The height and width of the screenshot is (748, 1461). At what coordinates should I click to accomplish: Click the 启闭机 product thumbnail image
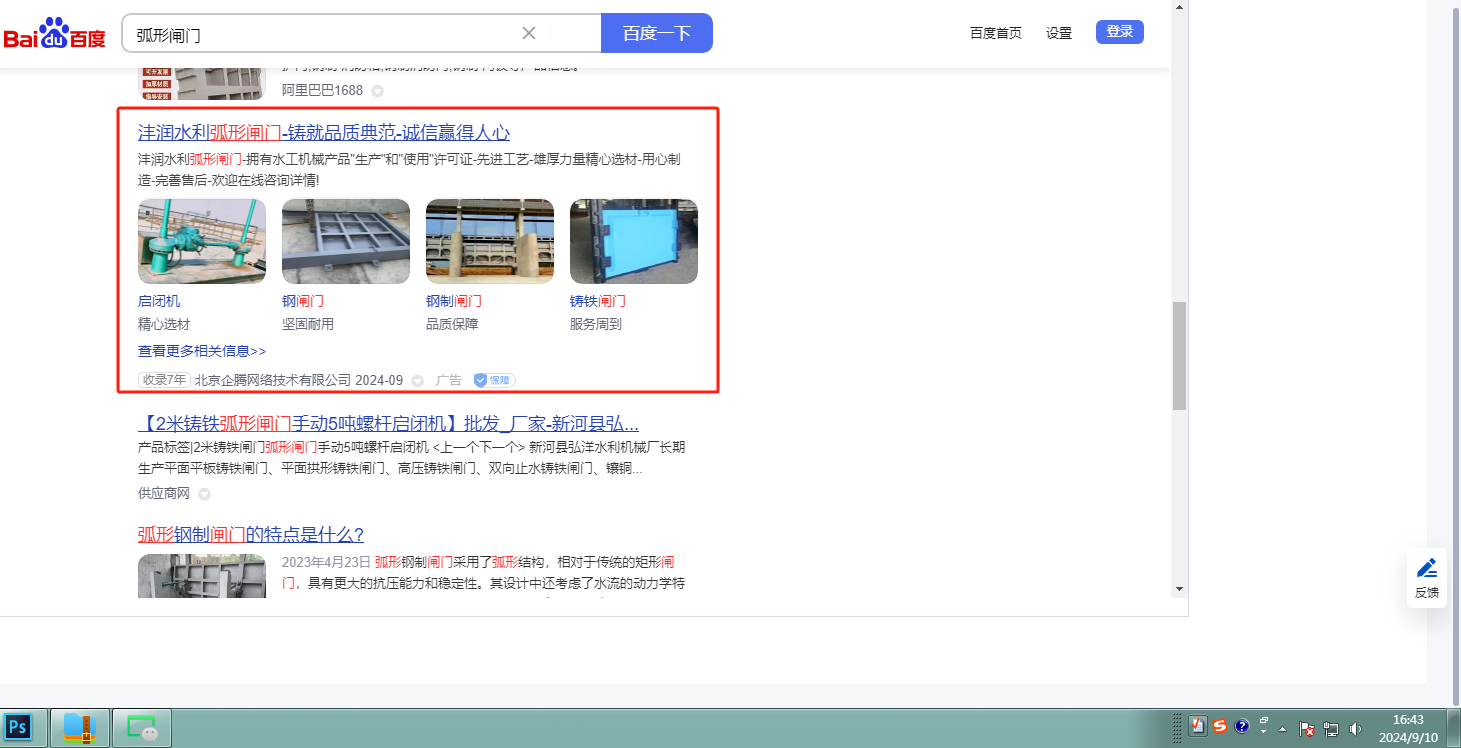click(202, 241)
